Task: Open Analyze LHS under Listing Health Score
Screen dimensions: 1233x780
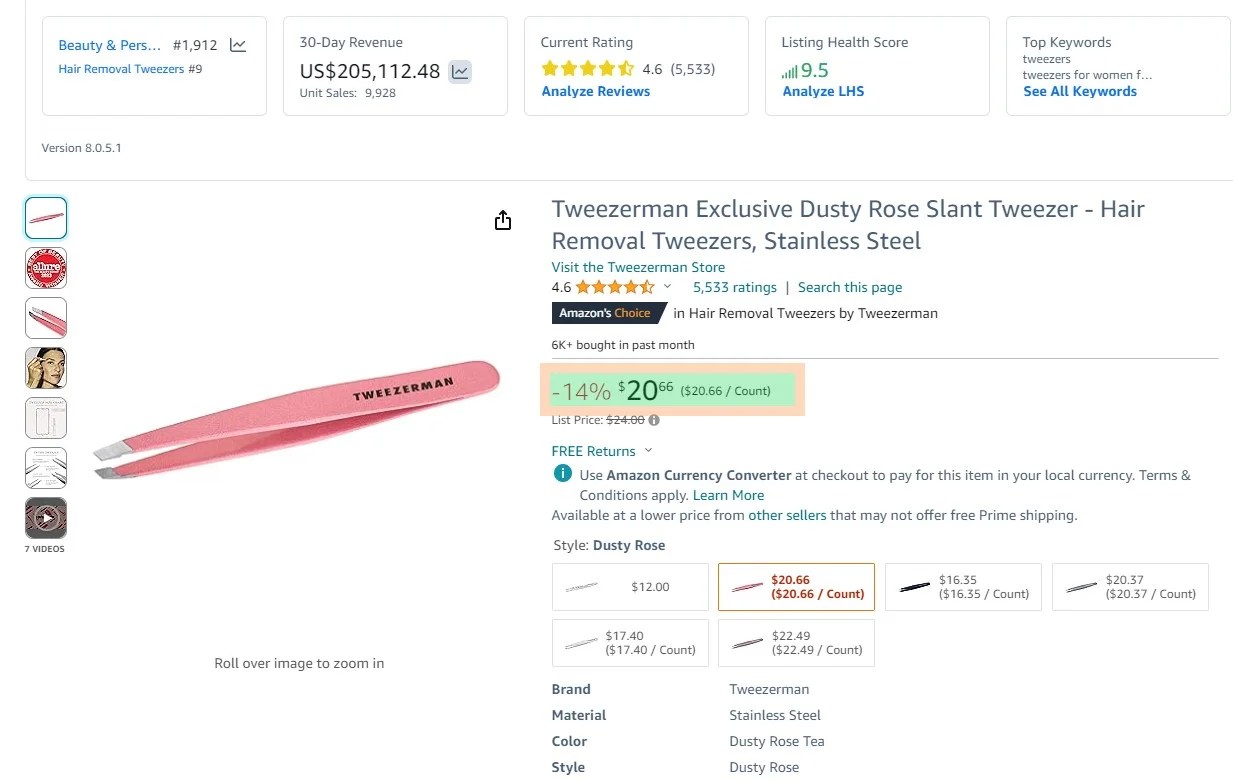Action: tap(823, 91)
